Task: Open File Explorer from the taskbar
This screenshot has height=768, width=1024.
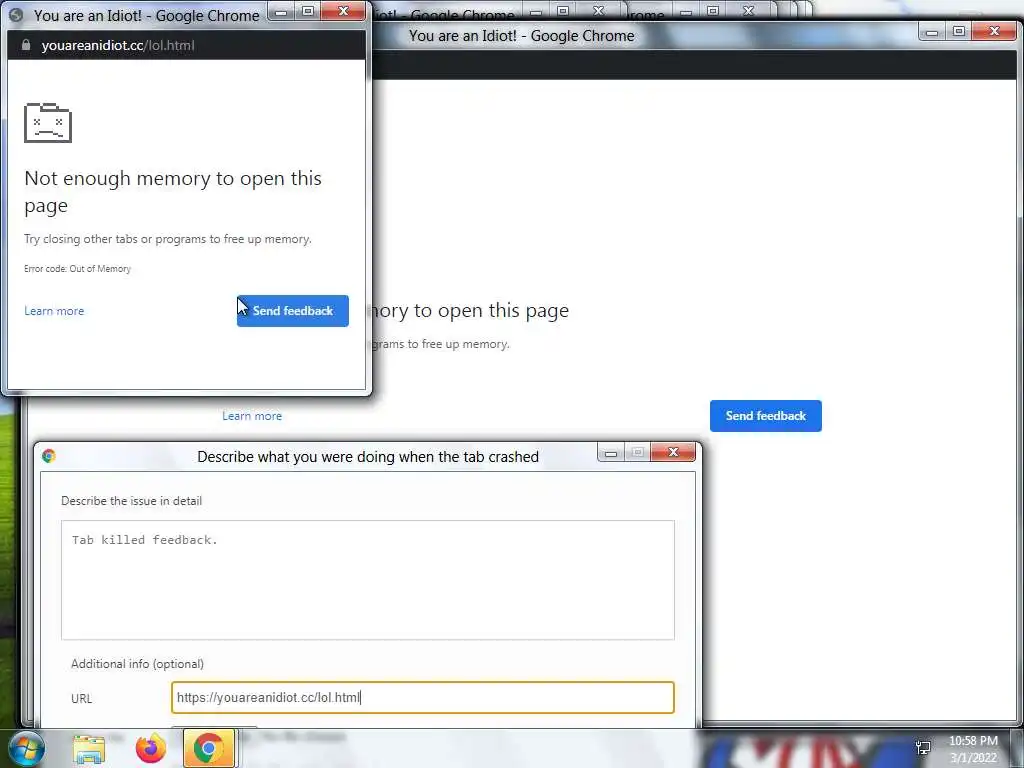Action: click(89, 749)
